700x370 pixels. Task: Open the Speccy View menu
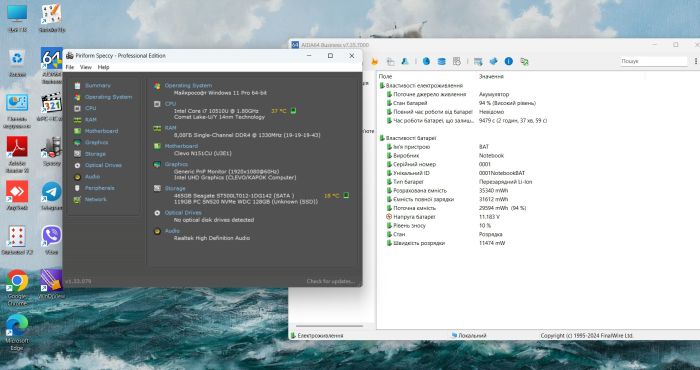click(x=86, y=67)
